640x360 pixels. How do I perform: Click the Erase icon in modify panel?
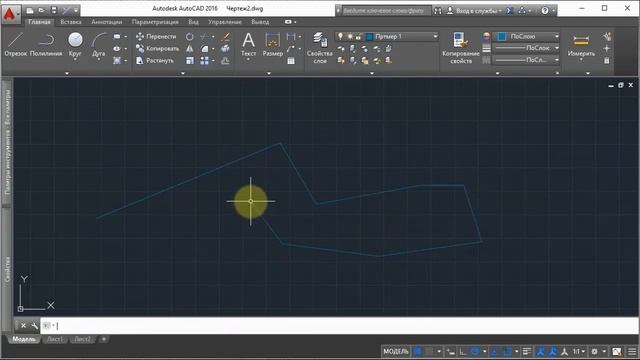point(225,37)
